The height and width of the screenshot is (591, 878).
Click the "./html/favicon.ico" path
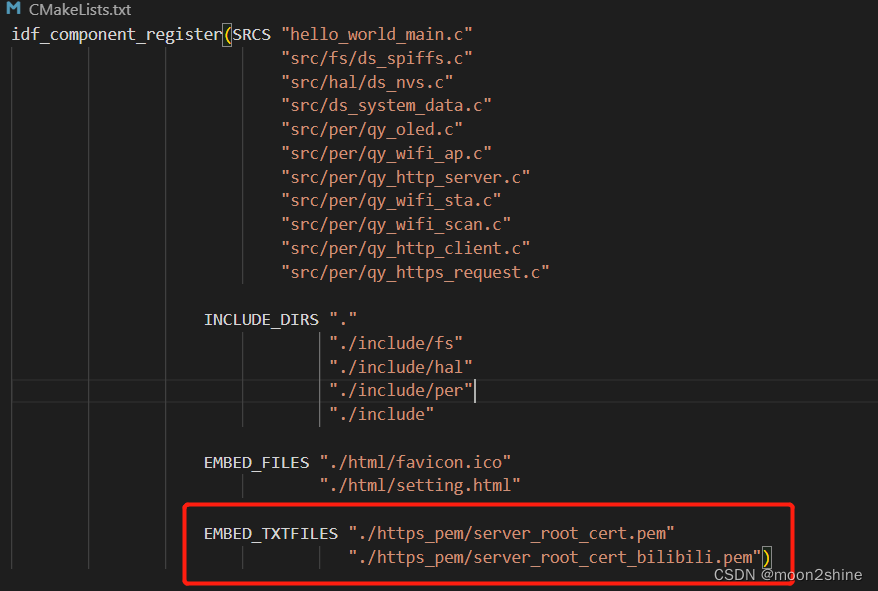point(416,462)
